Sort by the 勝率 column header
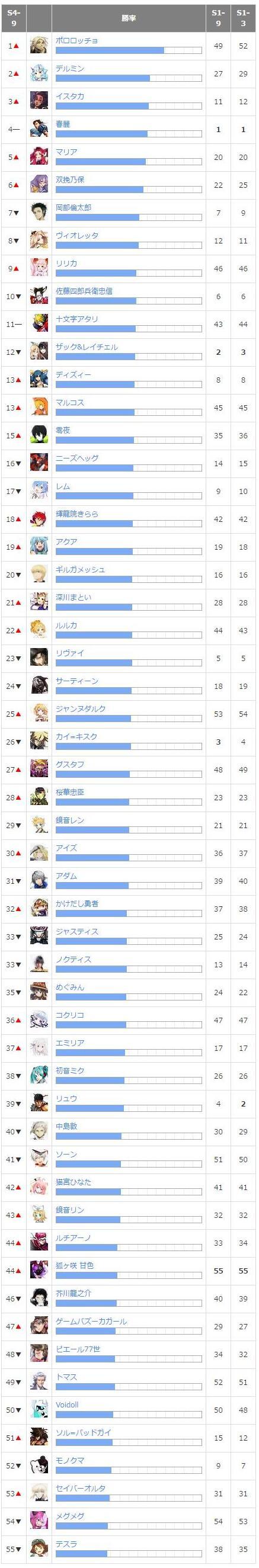 [129, 18]
